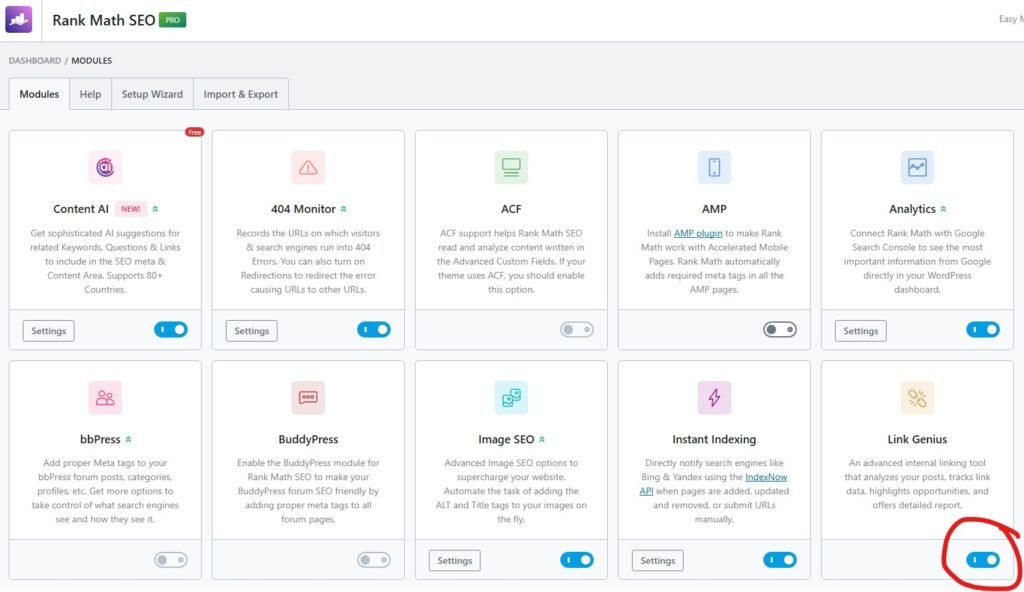Click the upgrade arrows beside 404 Monitor

click(344, 209)
